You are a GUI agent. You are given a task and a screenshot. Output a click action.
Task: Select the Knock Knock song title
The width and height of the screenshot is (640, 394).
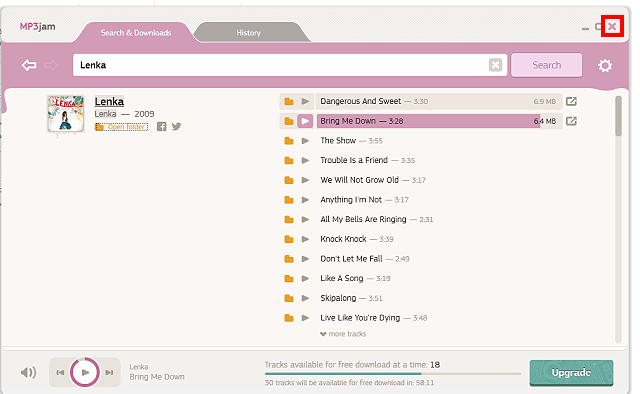(343, 239)
